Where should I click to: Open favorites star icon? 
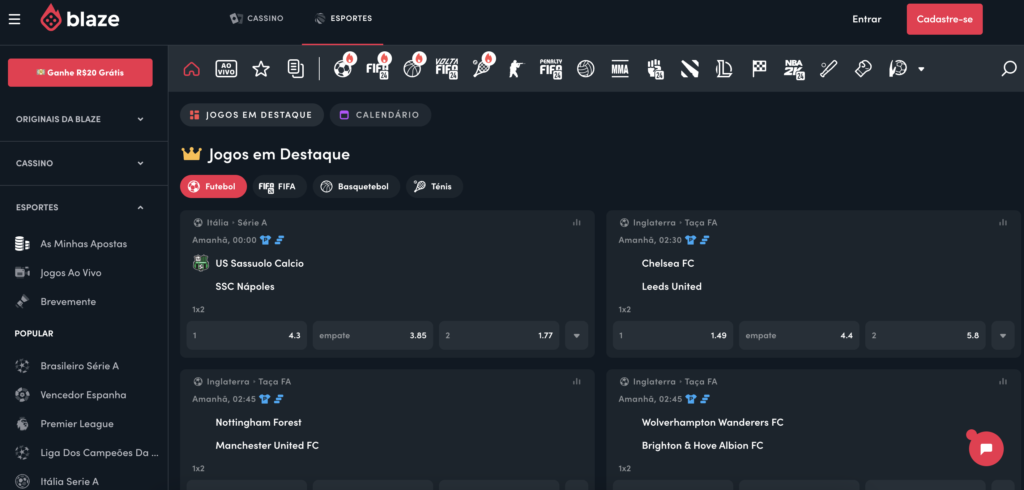point(261,69)
